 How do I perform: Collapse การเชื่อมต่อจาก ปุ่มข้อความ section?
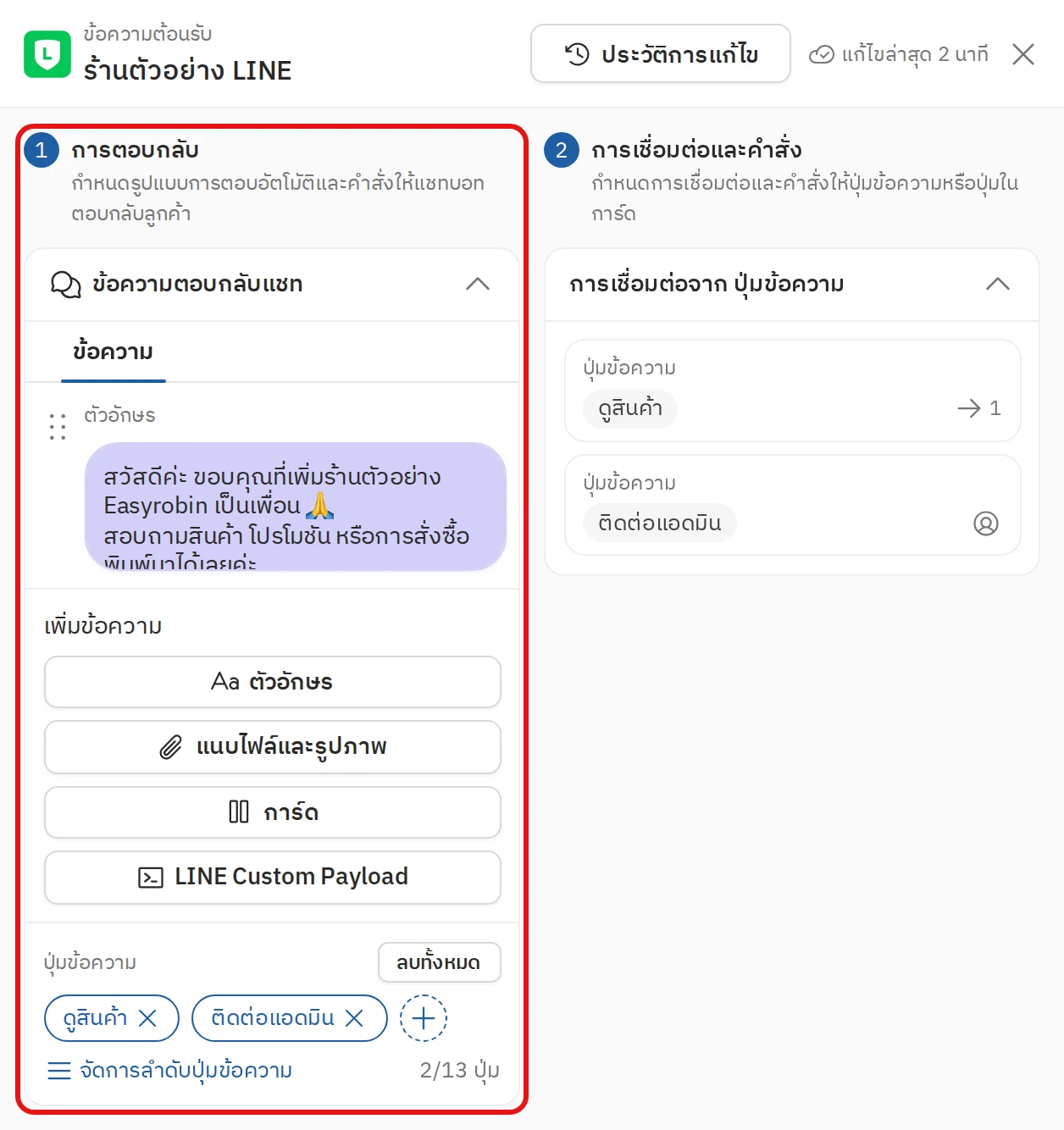(x=998, y=284)
